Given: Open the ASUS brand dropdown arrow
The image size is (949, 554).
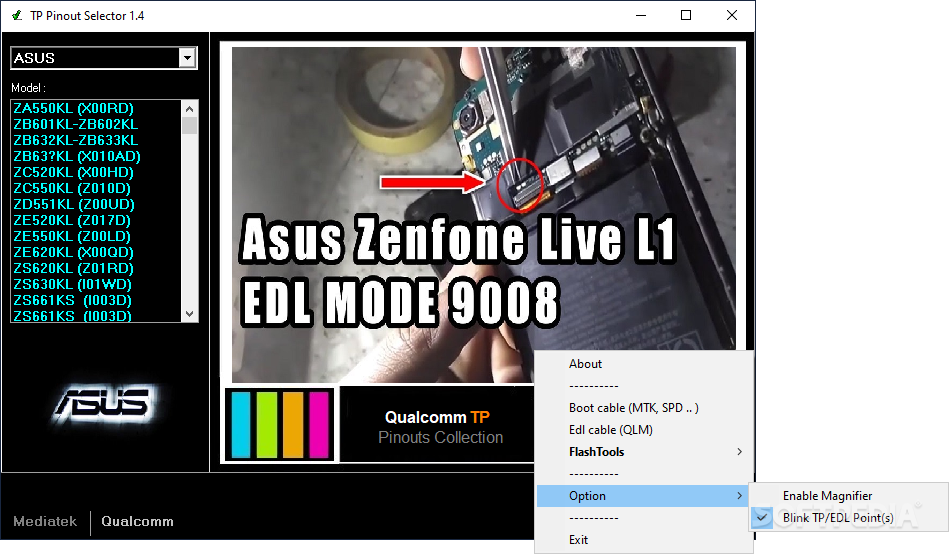Looking at the screenshot, I should click(x=188, y=58).
